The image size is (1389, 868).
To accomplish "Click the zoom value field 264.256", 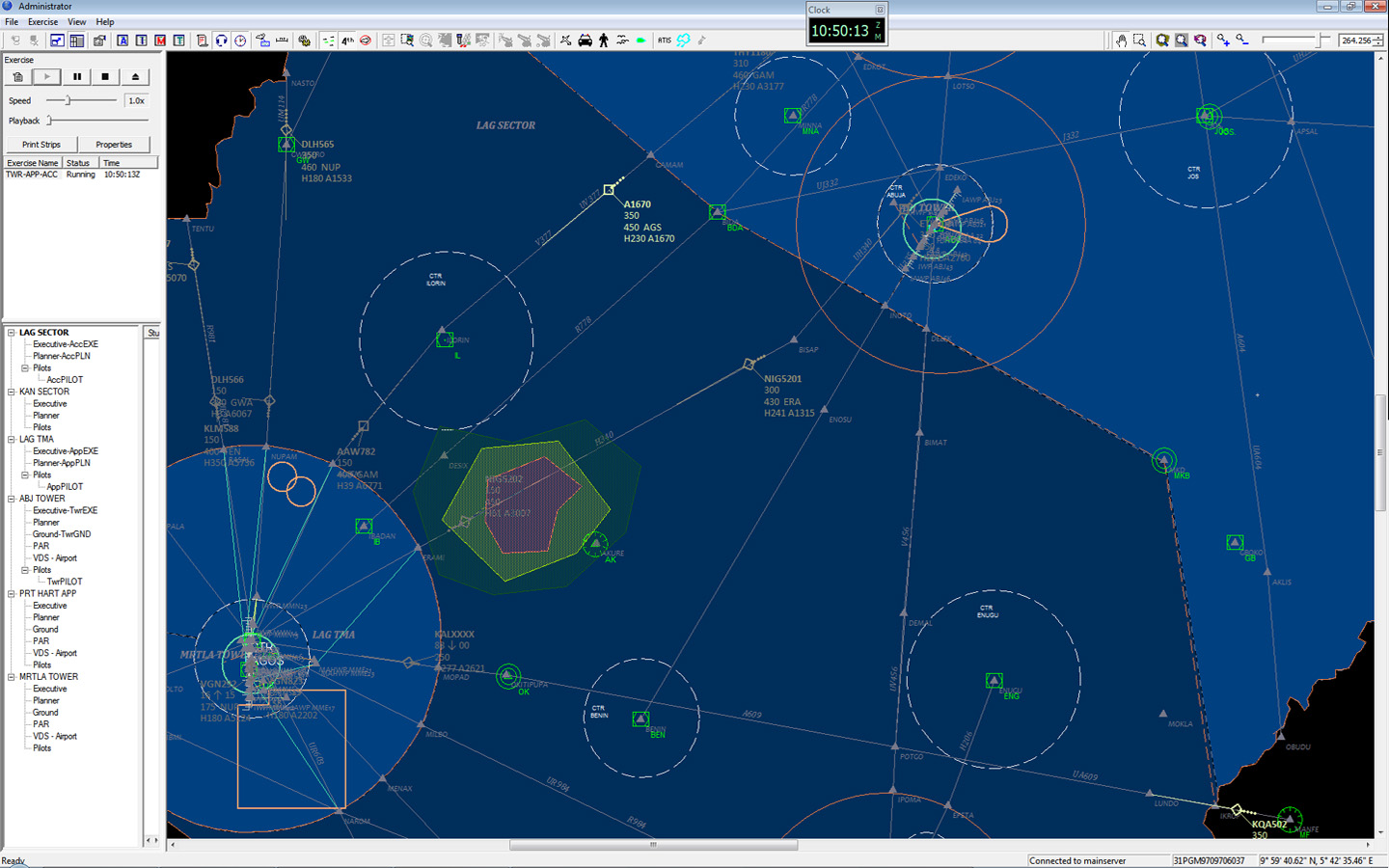I will point(1355,41).
